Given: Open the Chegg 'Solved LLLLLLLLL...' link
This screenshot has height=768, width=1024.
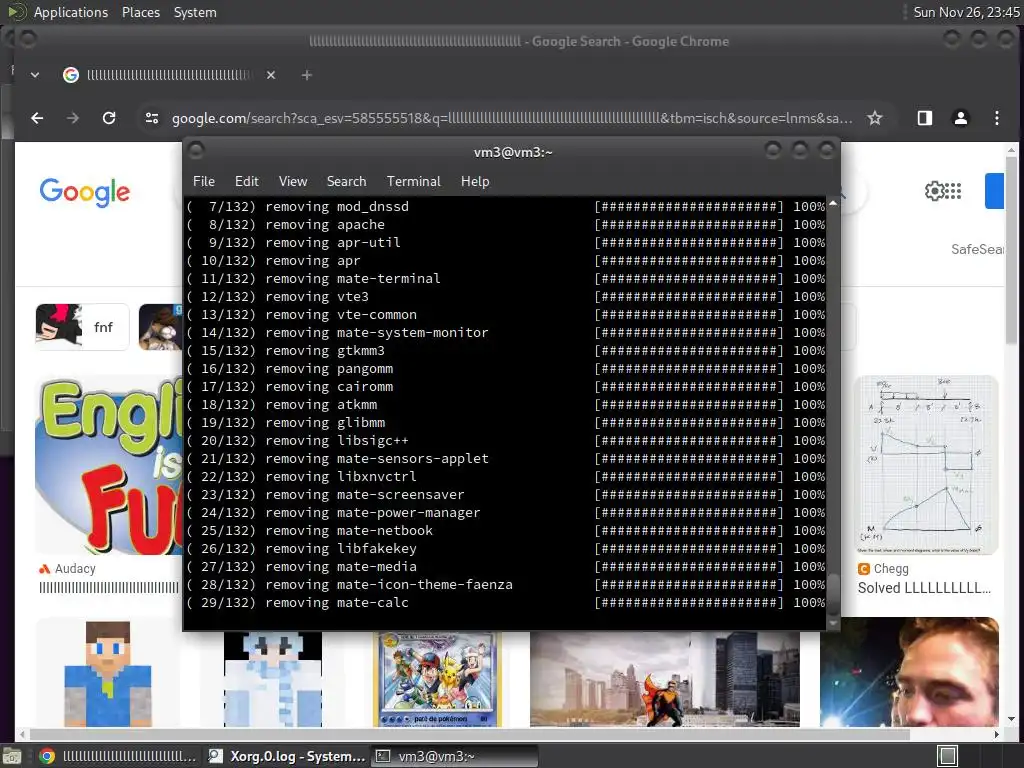Looking at the screenshot, I should pyautogui.click(x=924, y=588).
